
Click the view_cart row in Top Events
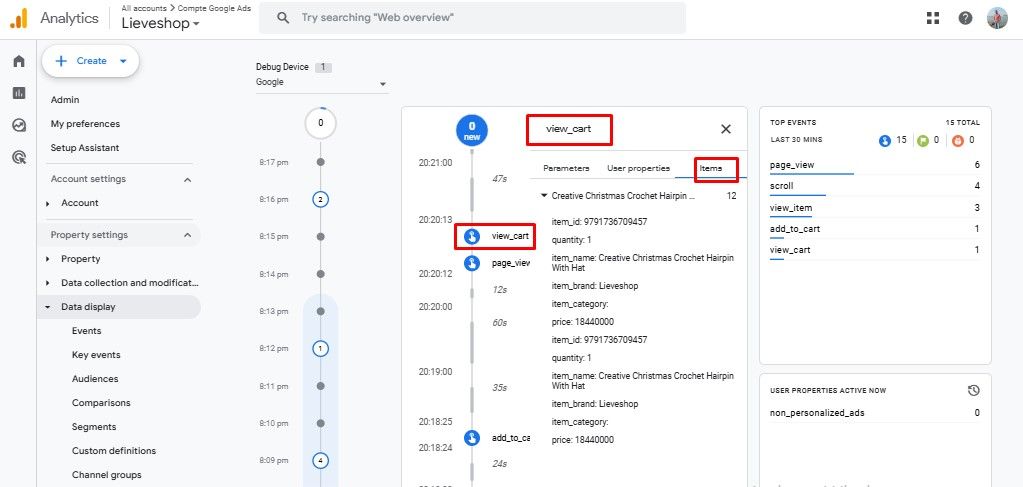[x=874, y=250]
